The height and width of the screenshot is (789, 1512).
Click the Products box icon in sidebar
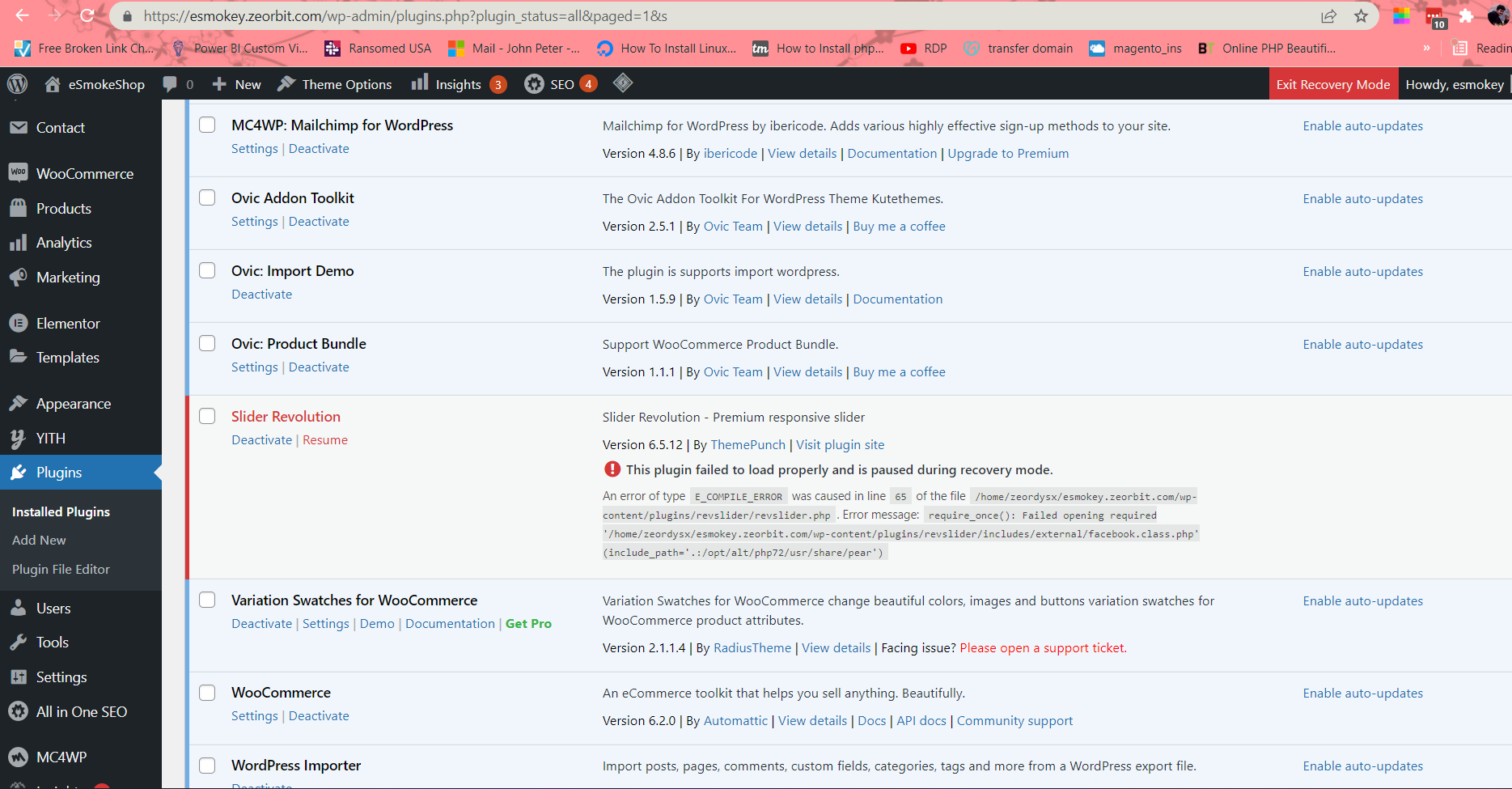coord(19,208)
